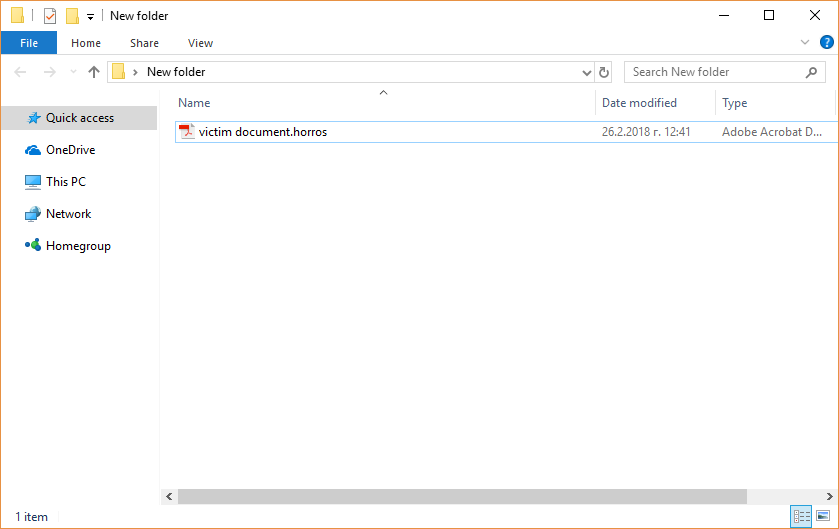Viewport: 839px width, 529px height.
Task: Refresh the New folder view
Action: point(604,72)
